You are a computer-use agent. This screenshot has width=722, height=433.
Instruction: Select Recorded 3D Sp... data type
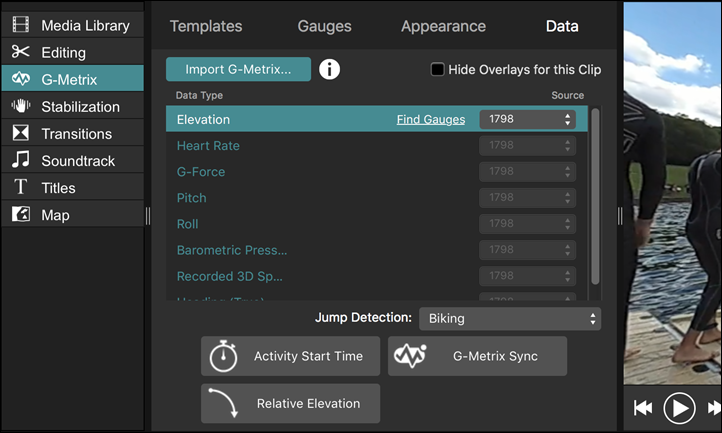pos(230,276)
